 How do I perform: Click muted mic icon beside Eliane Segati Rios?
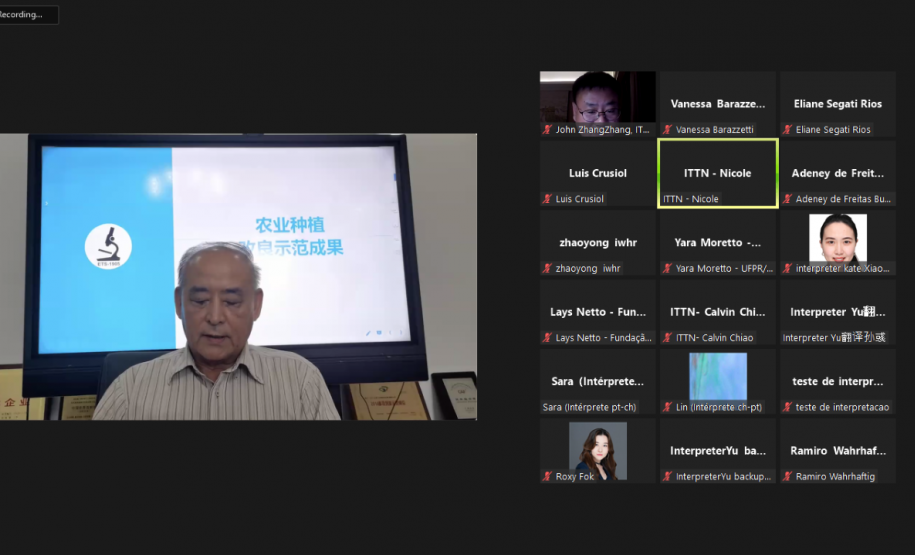coord(787,129)
